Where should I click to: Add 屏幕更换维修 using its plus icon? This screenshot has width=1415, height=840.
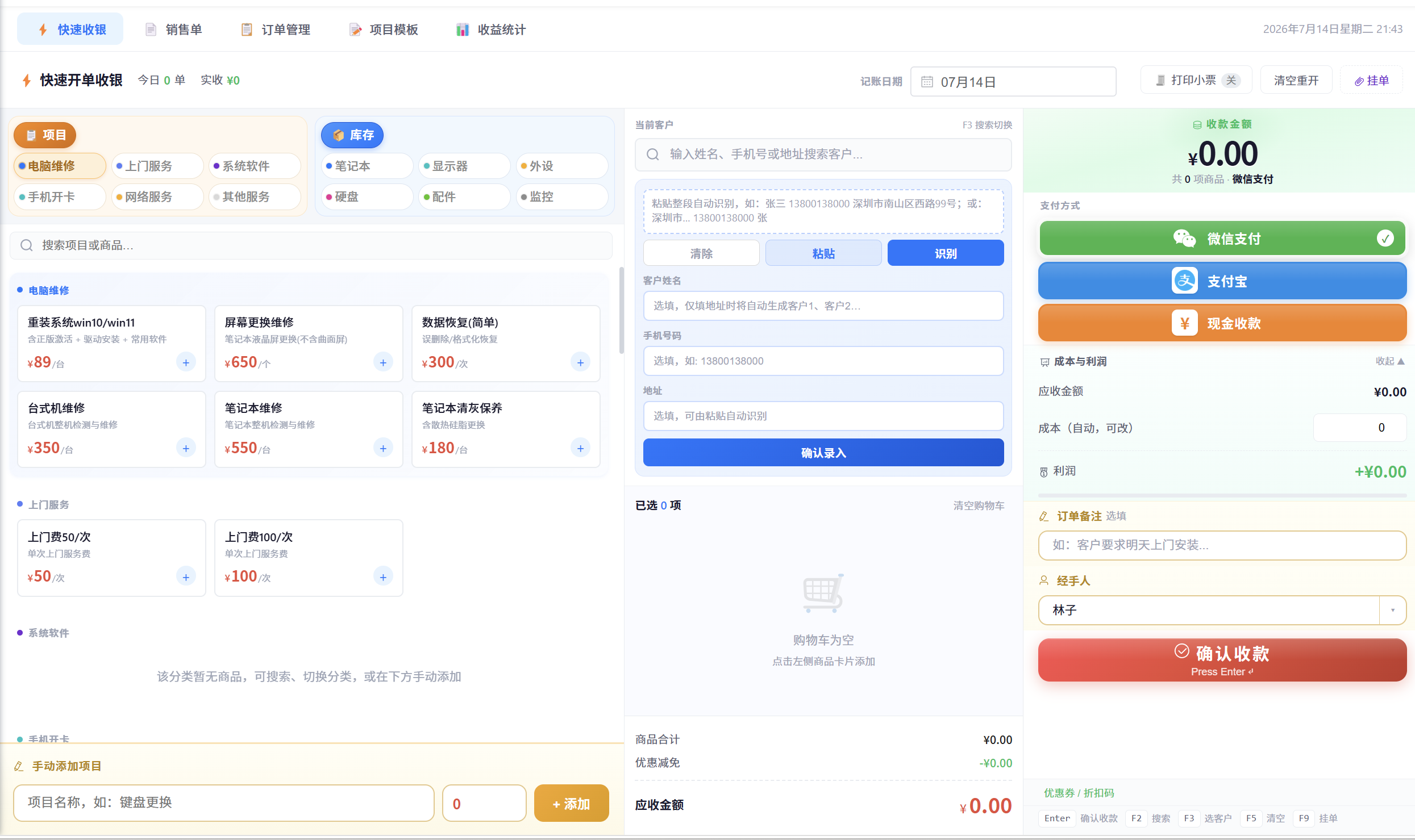point(383,362)
